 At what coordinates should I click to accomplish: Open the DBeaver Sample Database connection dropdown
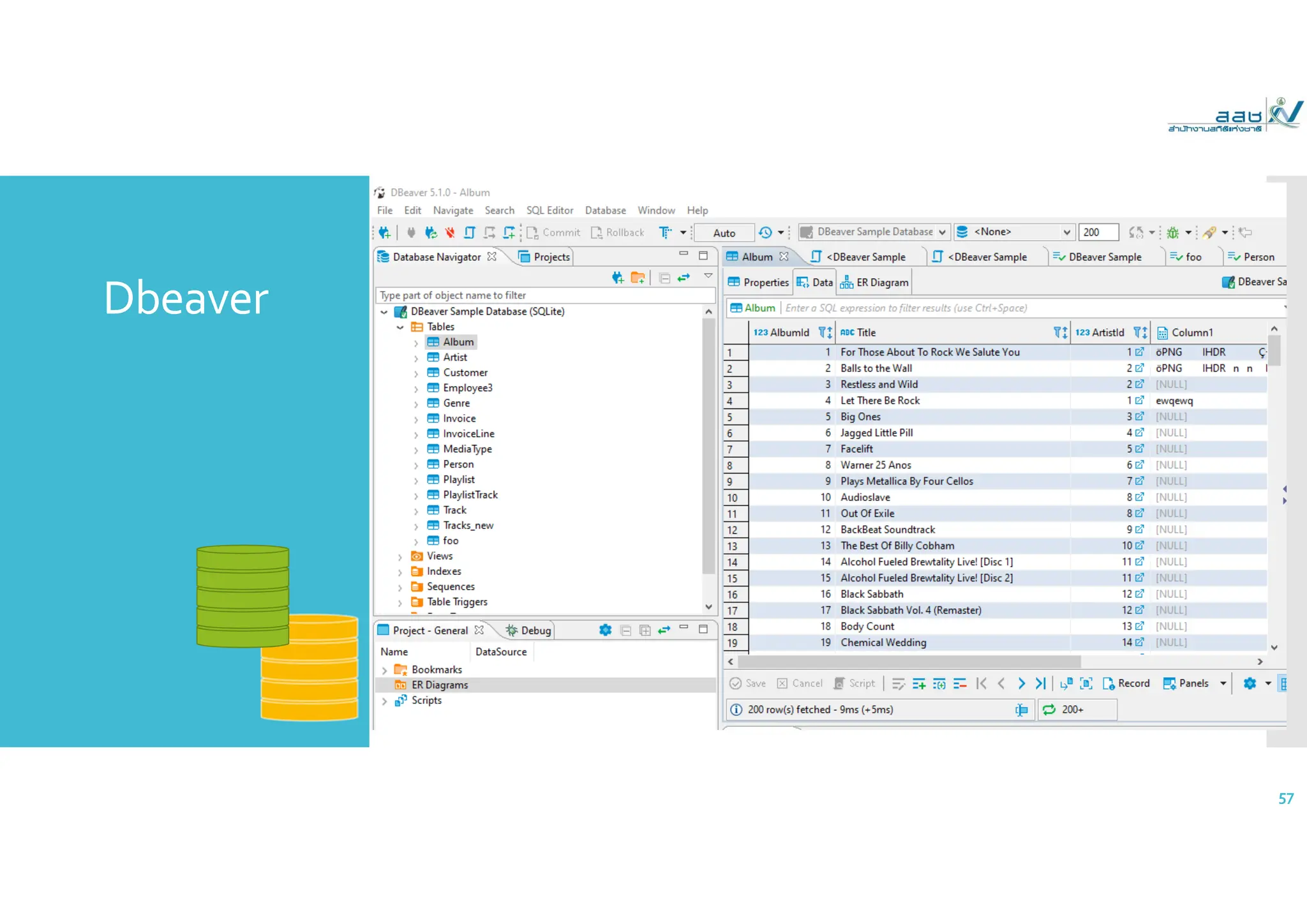pyautogui.click(x=942, y=232)
